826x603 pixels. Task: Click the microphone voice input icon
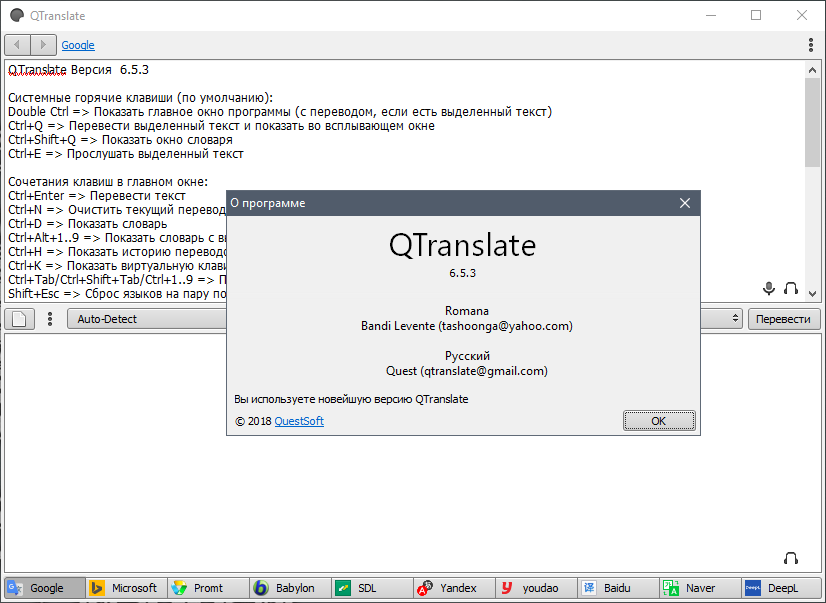(x=769, y=288)
